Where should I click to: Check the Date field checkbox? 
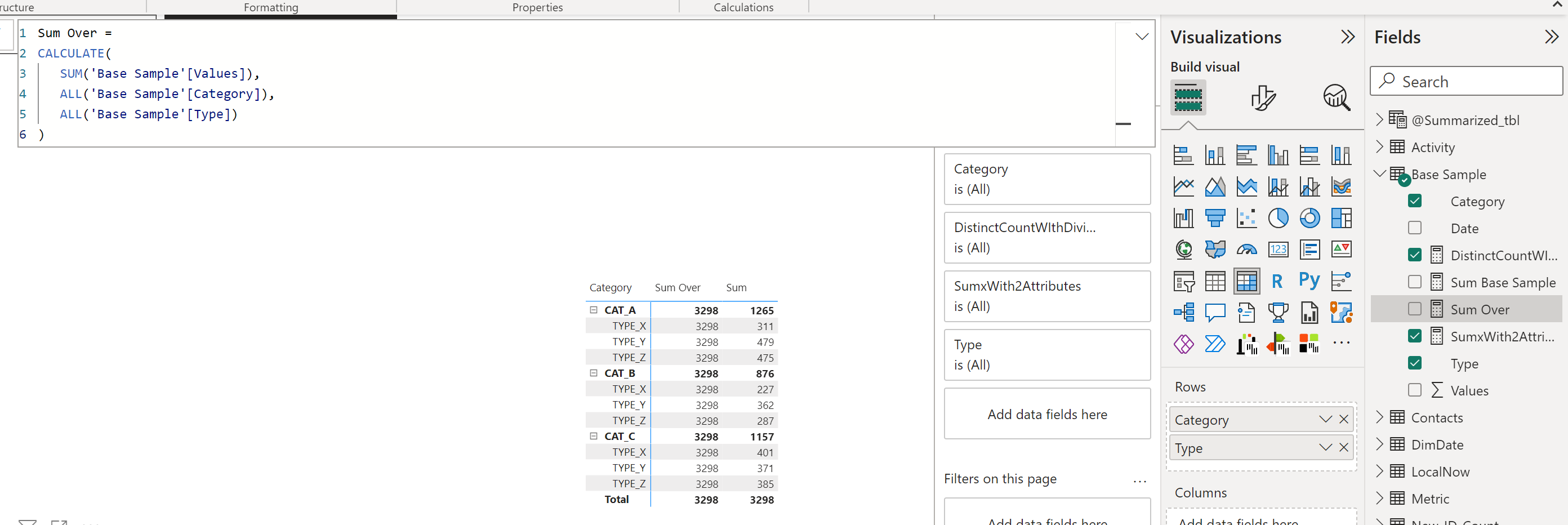tap(1415, 228)
